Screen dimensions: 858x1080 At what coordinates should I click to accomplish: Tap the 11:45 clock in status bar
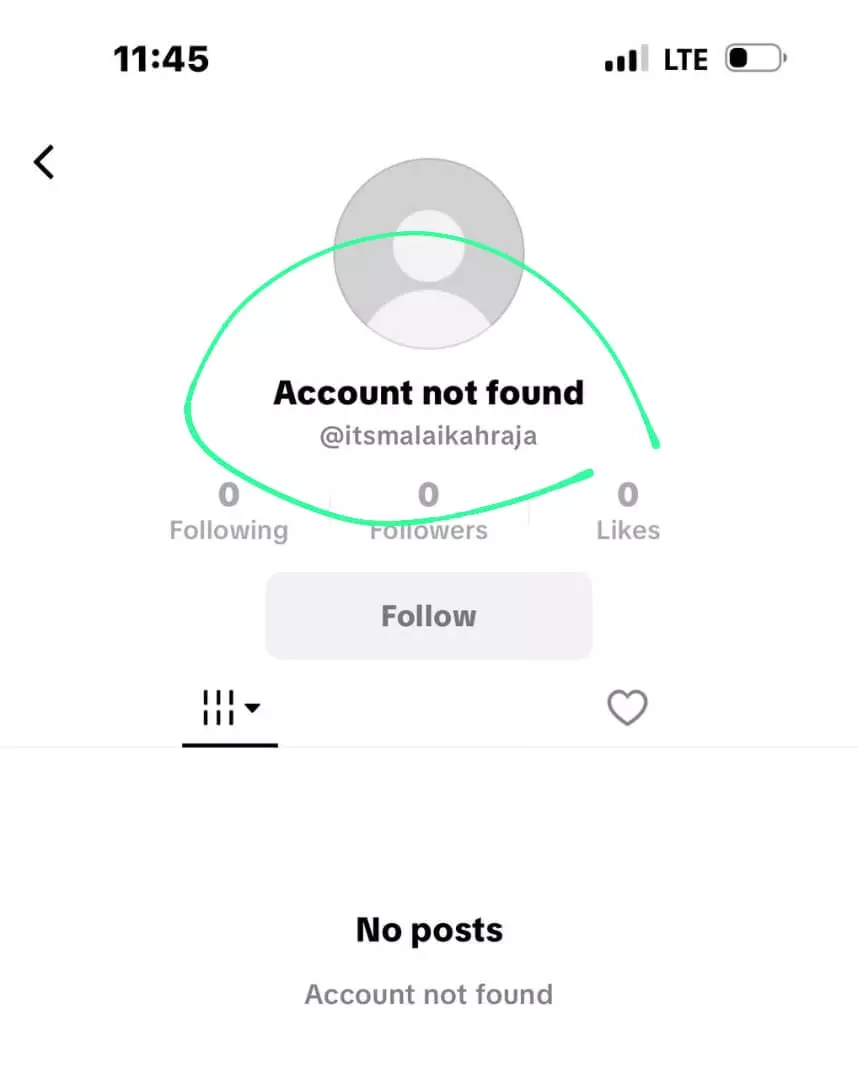click(x=161, y=59)
